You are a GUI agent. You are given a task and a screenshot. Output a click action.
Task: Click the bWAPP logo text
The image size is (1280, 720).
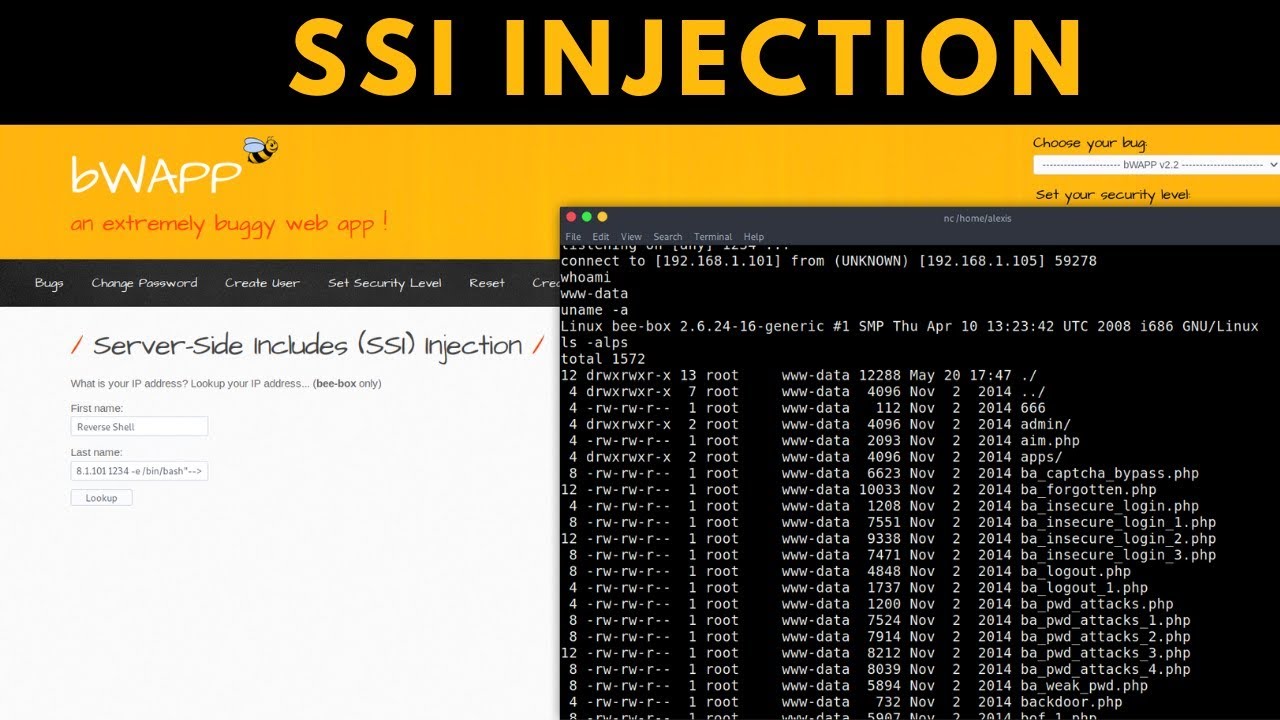coord(155,174)
